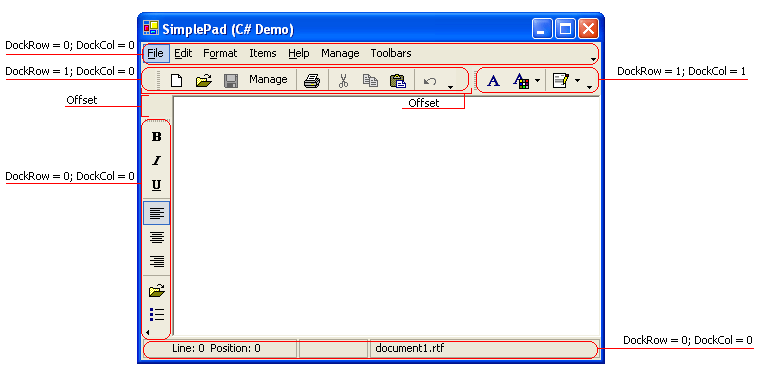The width and height of the screenshot is (759, 372).
Task: Open the Format menu
Action: [220, 53]
